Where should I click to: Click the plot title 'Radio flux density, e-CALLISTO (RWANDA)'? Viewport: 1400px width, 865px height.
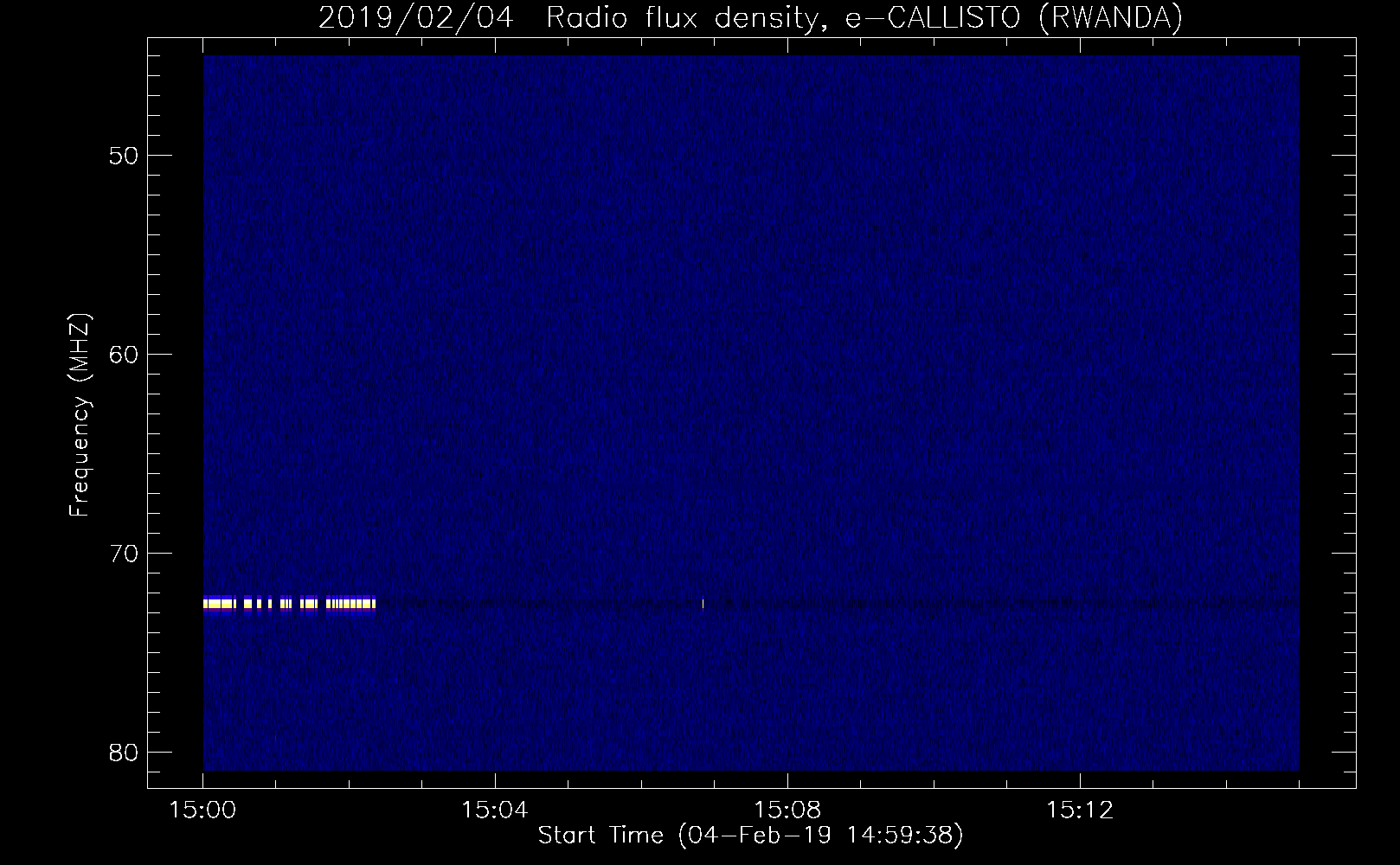864,18
